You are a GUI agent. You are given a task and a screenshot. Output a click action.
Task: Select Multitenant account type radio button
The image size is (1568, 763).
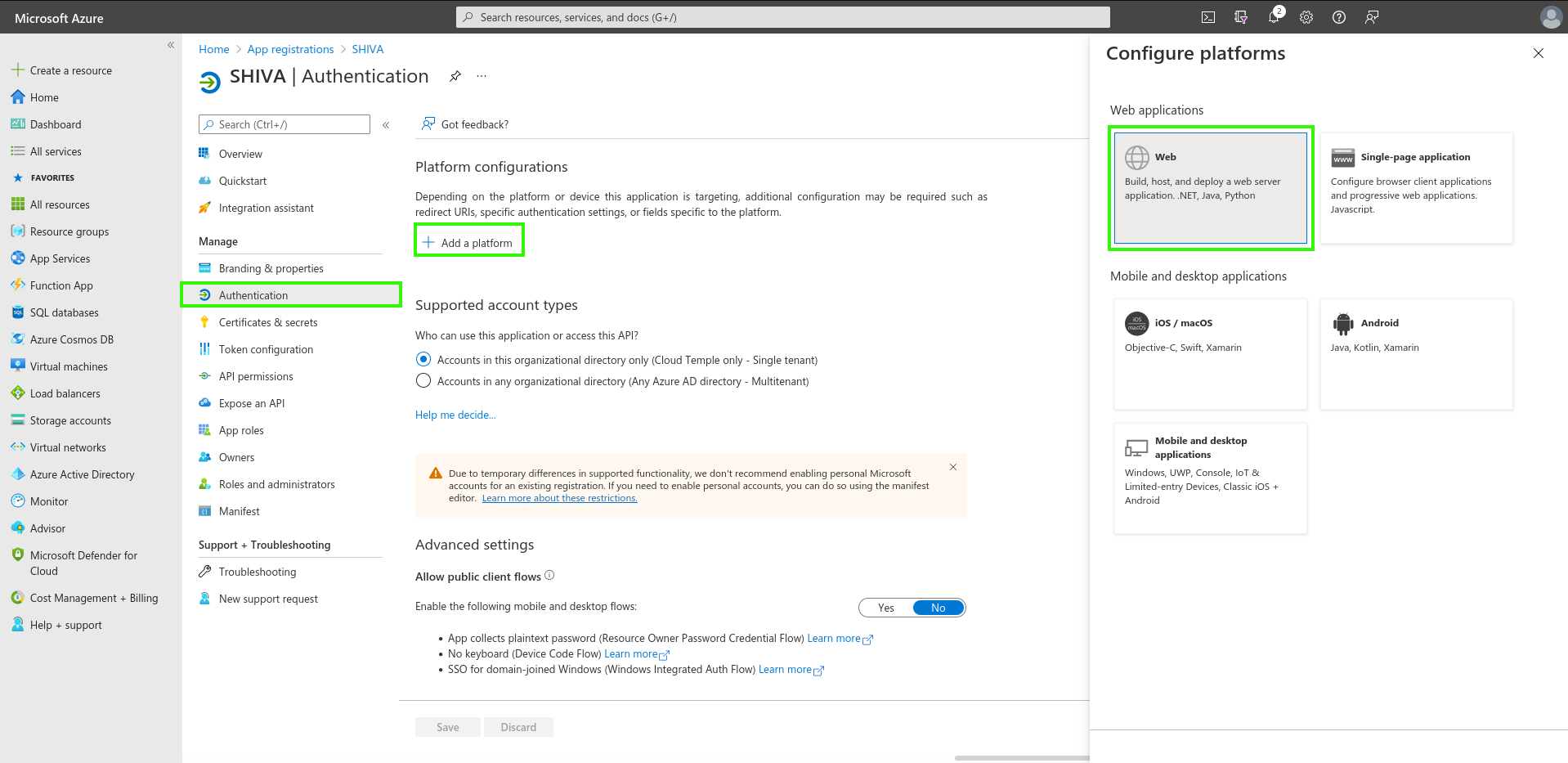coord(423,381)
